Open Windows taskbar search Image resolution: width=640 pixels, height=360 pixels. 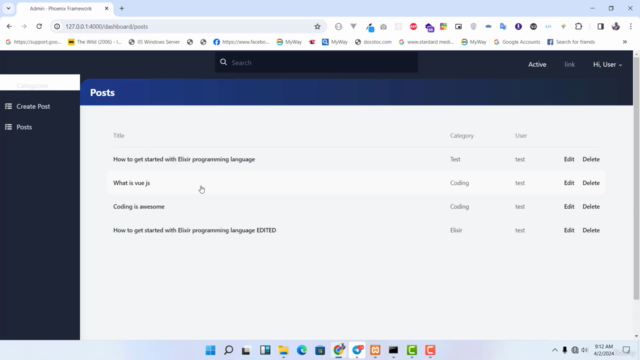pos(229,350)
